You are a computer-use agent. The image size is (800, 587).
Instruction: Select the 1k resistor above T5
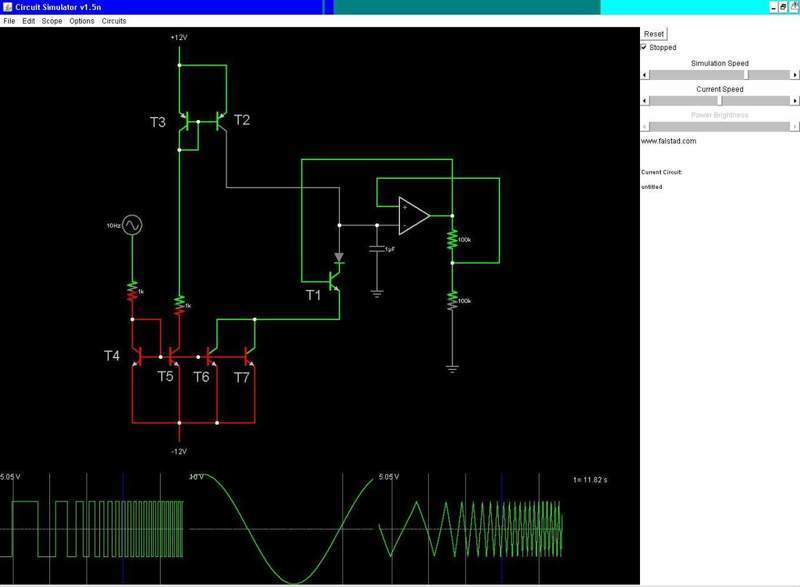point(180,305)
